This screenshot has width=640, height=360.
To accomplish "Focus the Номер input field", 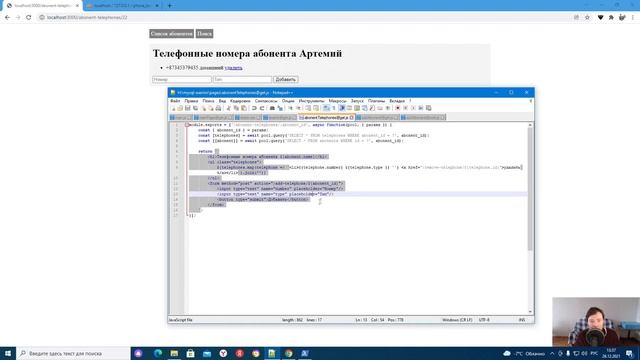I will pos(182,79).
